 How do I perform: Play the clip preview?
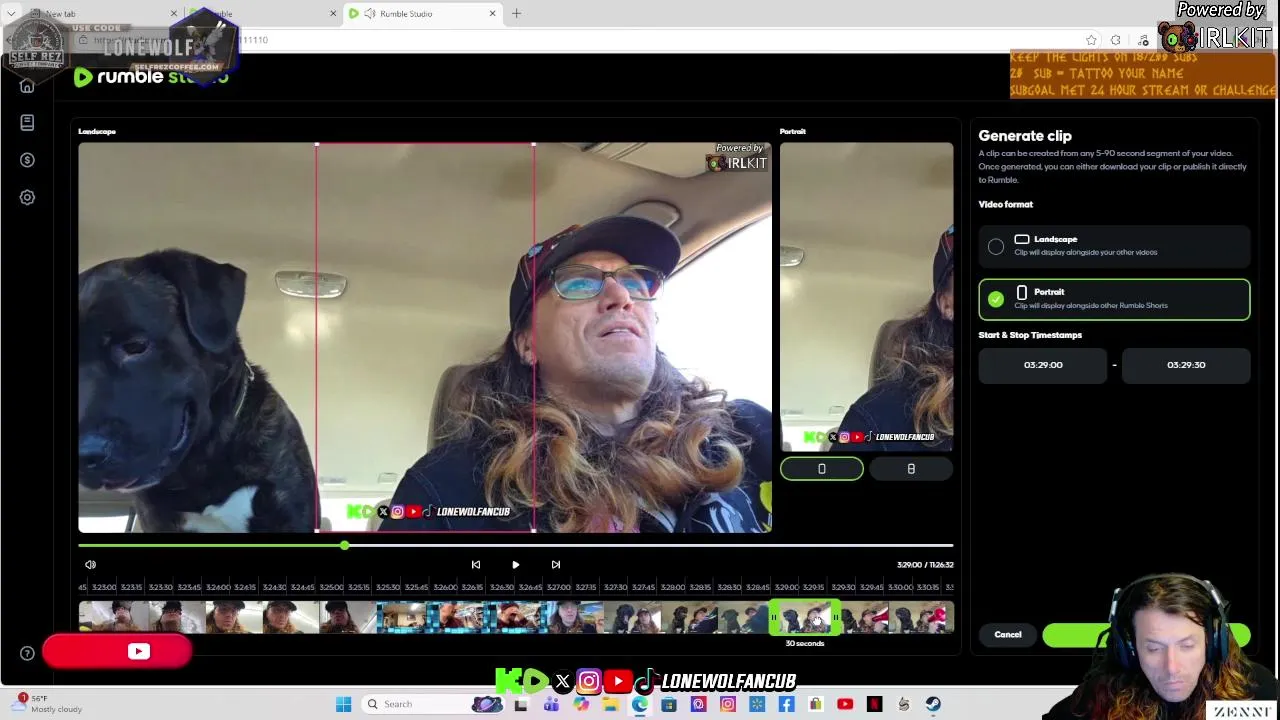[515, 565]
